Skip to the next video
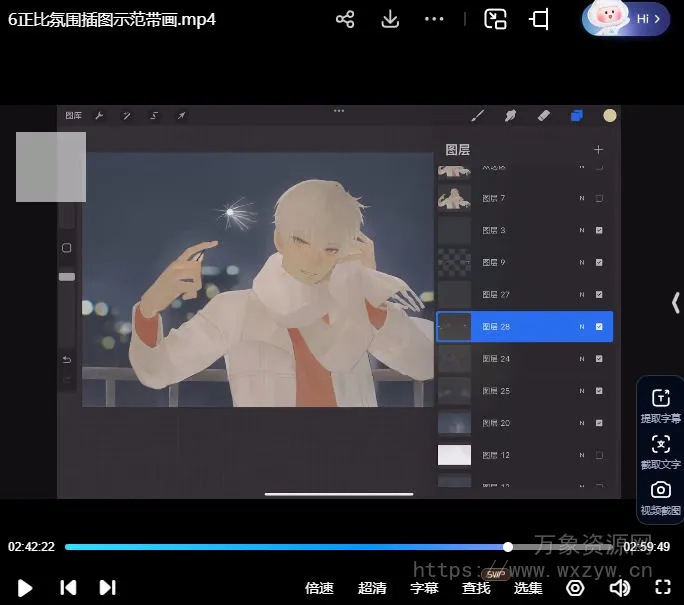The image size is (684, 605). [108, 588]
